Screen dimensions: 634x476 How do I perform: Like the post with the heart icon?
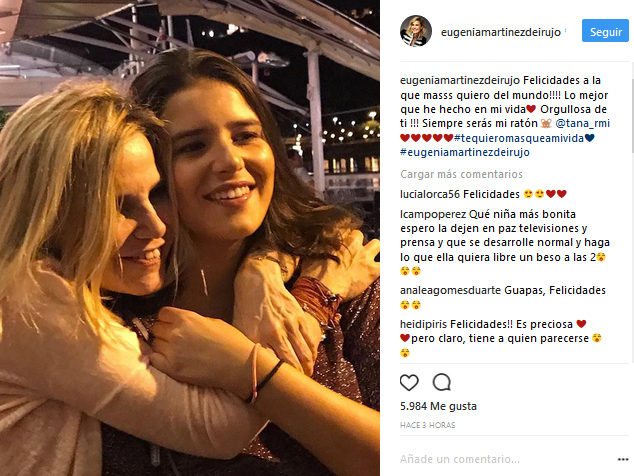click(x=409, y=383)
